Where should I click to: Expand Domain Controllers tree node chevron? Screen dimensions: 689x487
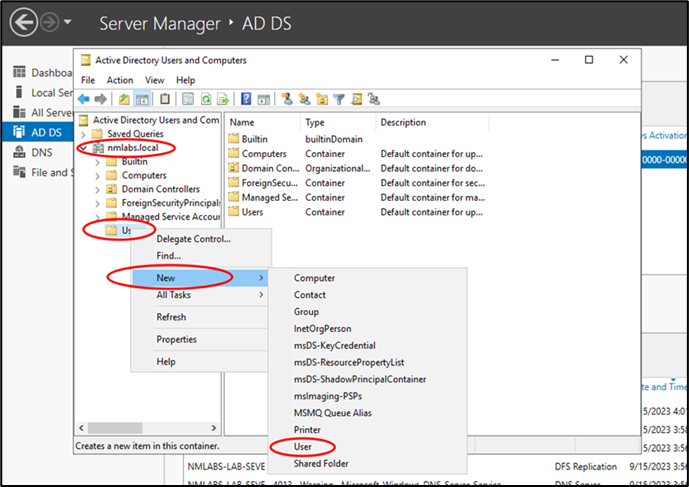pyautogui.click(x=98, y=189)
